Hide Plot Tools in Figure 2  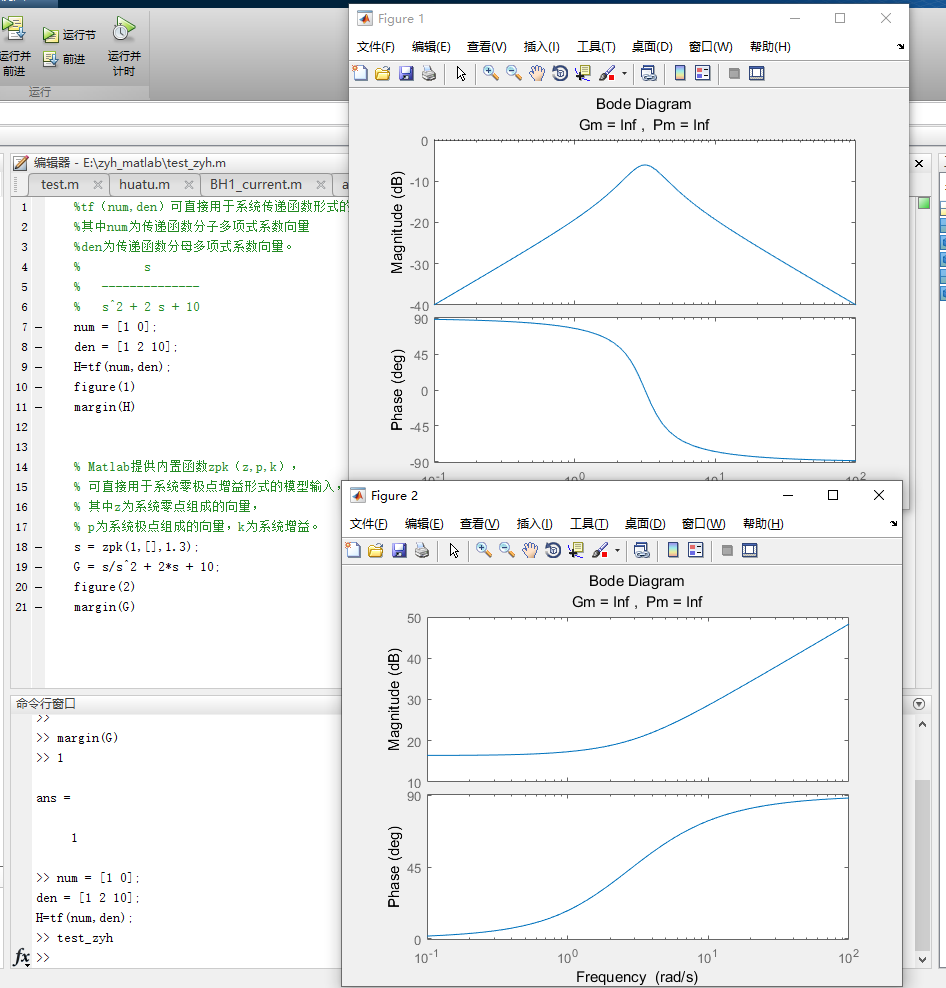[727, 551]
